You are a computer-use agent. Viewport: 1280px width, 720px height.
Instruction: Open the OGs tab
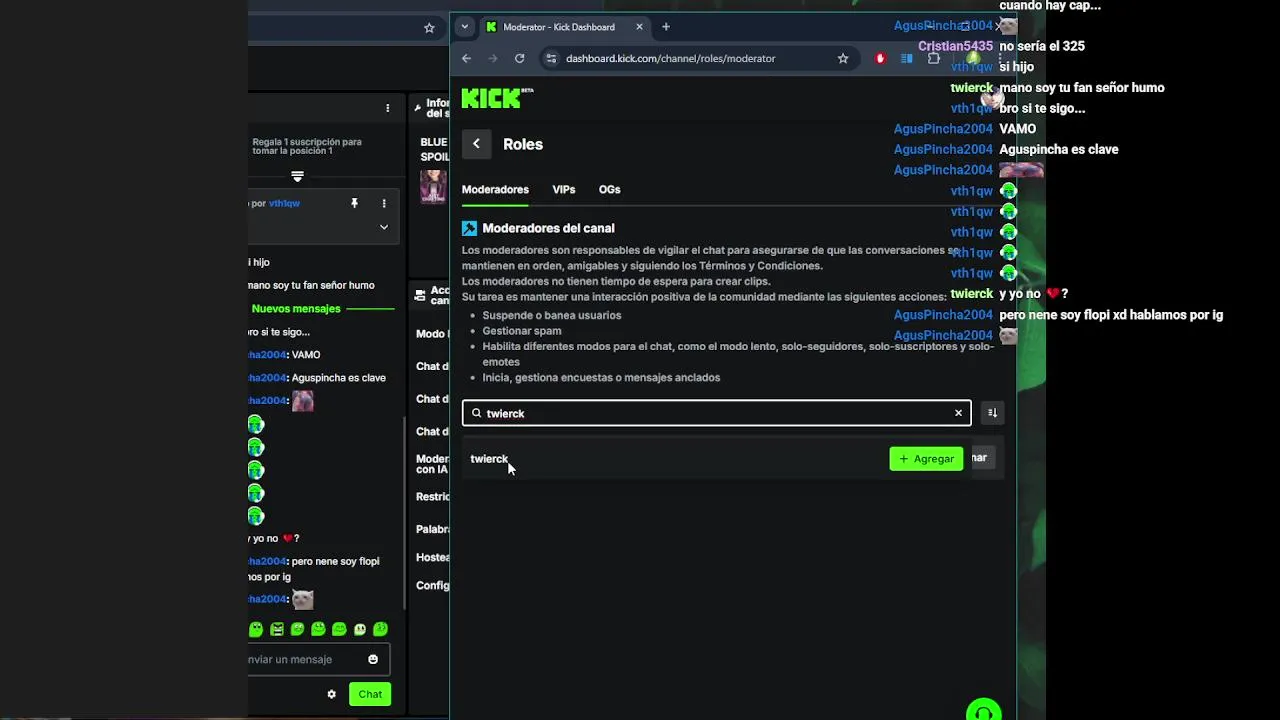pyautogui.click(x=609, y=189)
